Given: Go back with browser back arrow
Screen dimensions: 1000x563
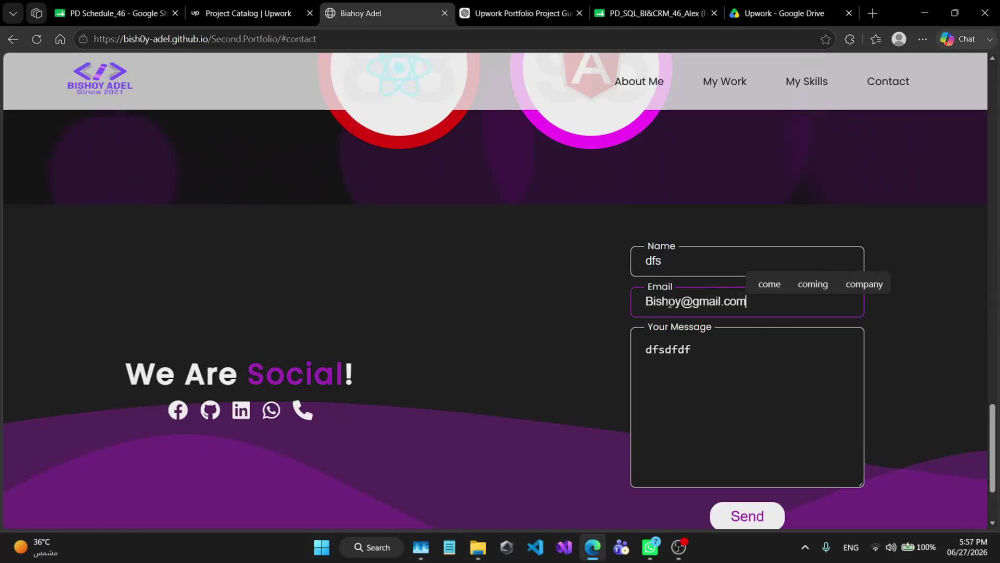Looking at the screenshot, I should [13, 39].
